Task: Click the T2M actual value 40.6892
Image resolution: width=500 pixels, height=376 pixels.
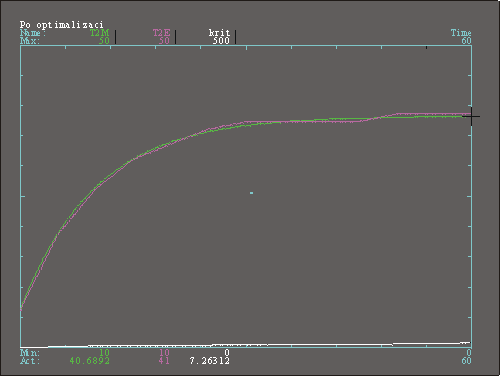Action: [89, 361]
